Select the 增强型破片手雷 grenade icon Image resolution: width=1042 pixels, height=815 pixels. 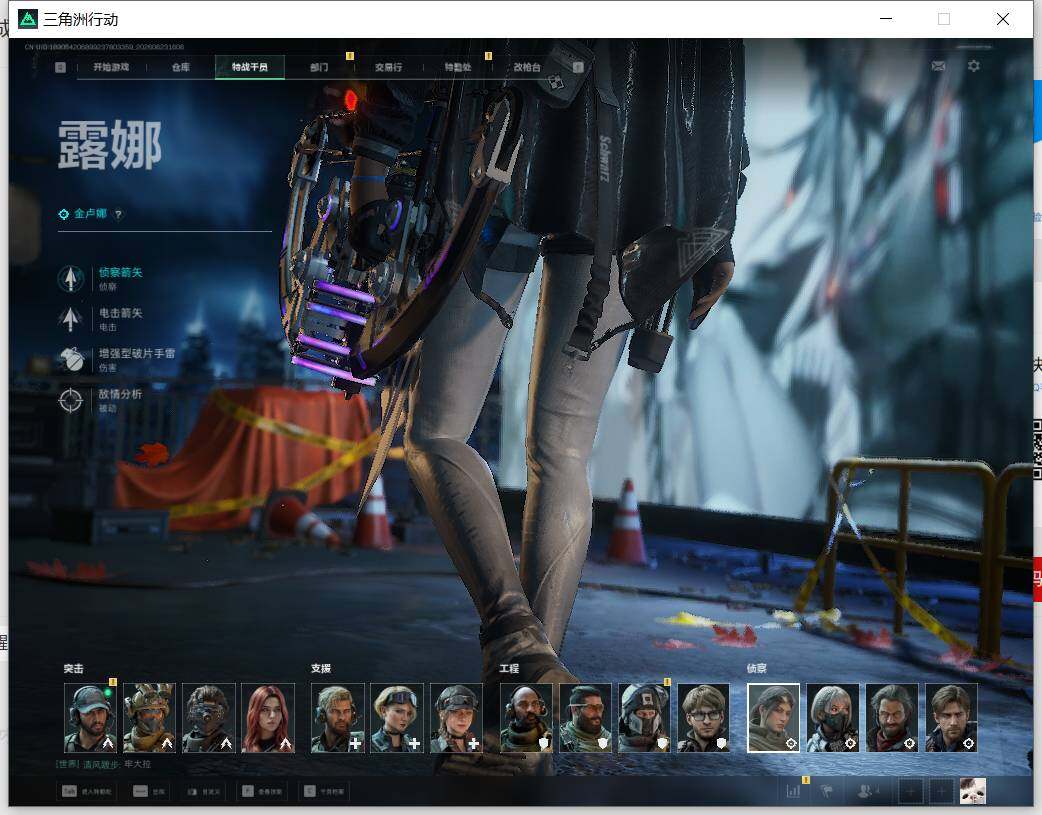click(70, 360)
